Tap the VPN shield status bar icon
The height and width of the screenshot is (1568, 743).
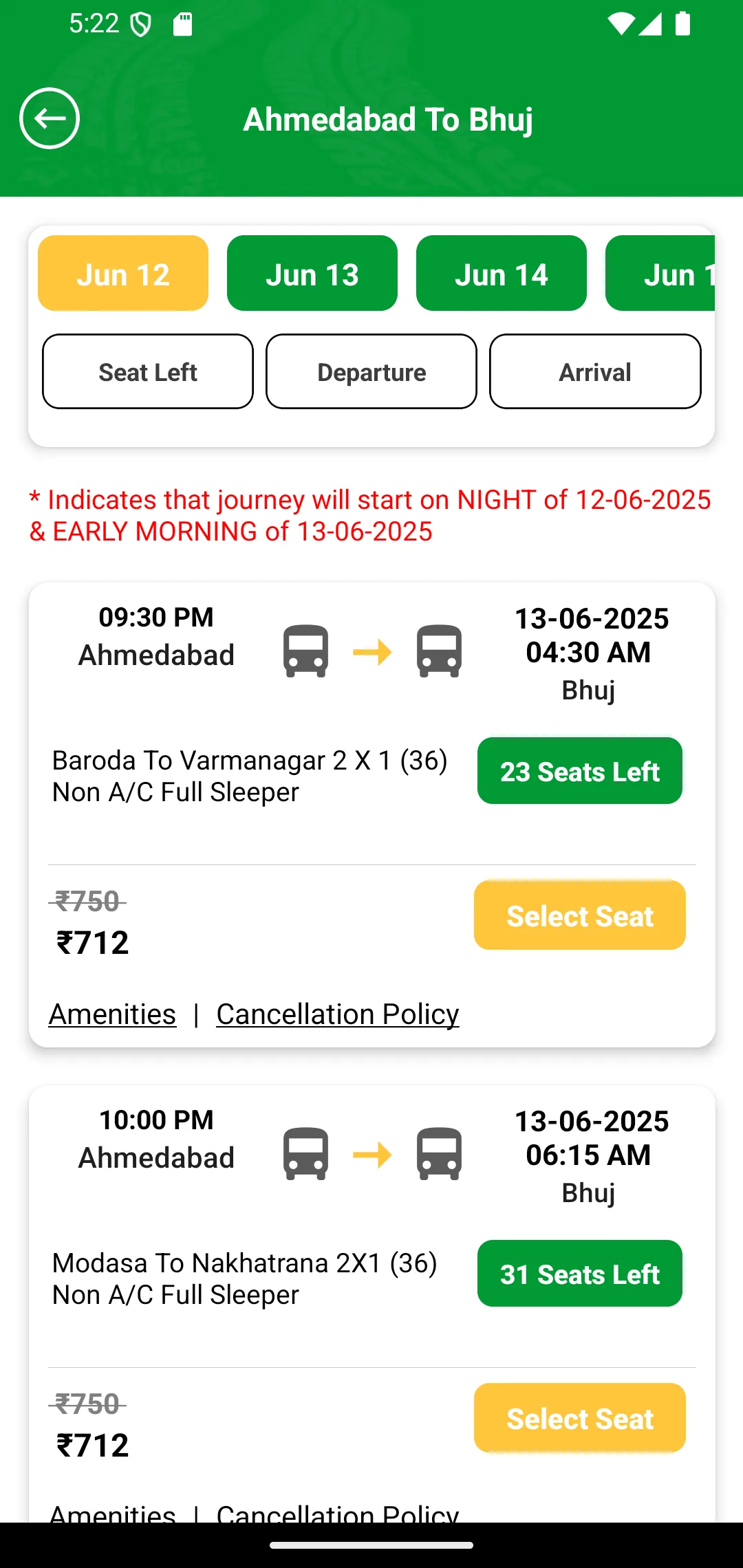(141, 25)
